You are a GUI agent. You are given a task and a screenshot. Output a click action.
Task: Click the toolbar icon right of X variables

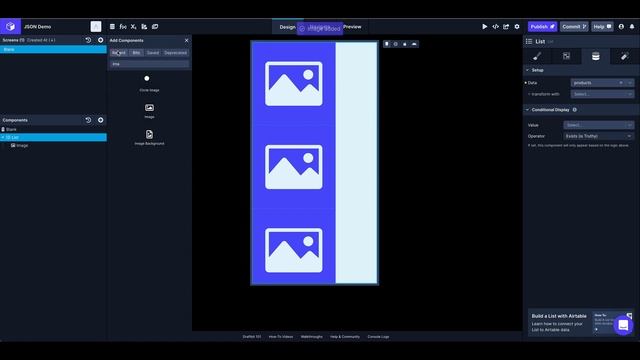(x=144, y=27)
